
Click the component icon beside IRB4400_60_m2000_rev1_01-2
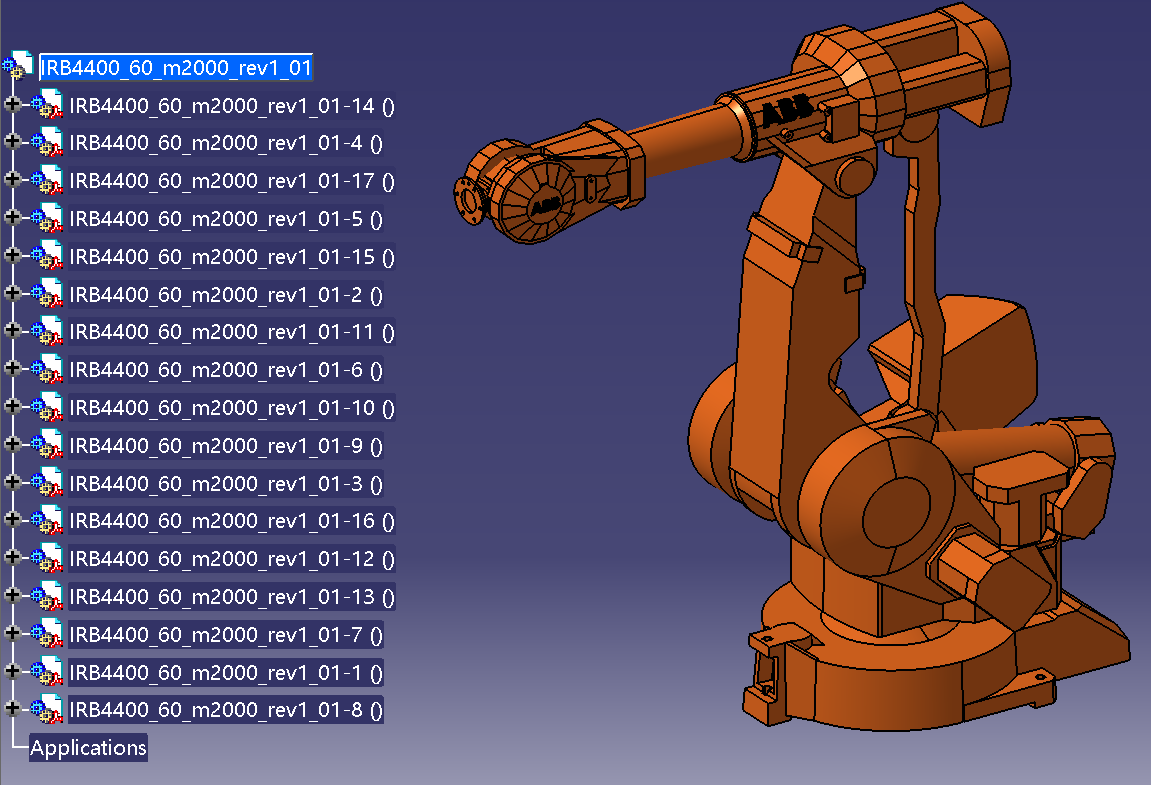[x=47, y=295]
